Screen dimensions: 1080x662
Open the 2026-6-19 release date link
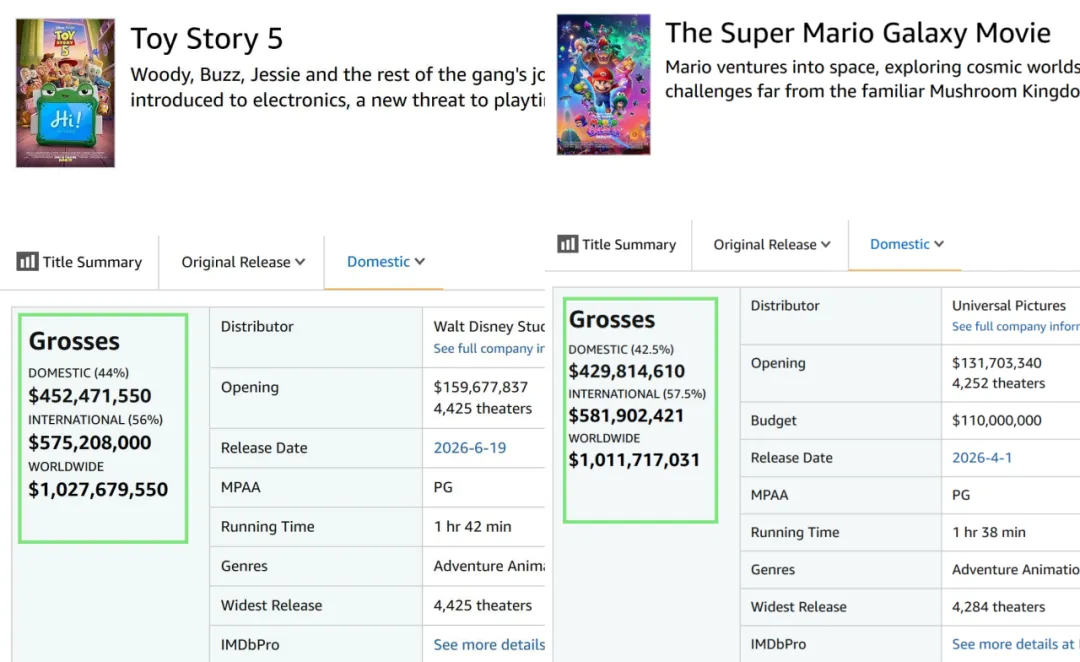click(470, 448)
